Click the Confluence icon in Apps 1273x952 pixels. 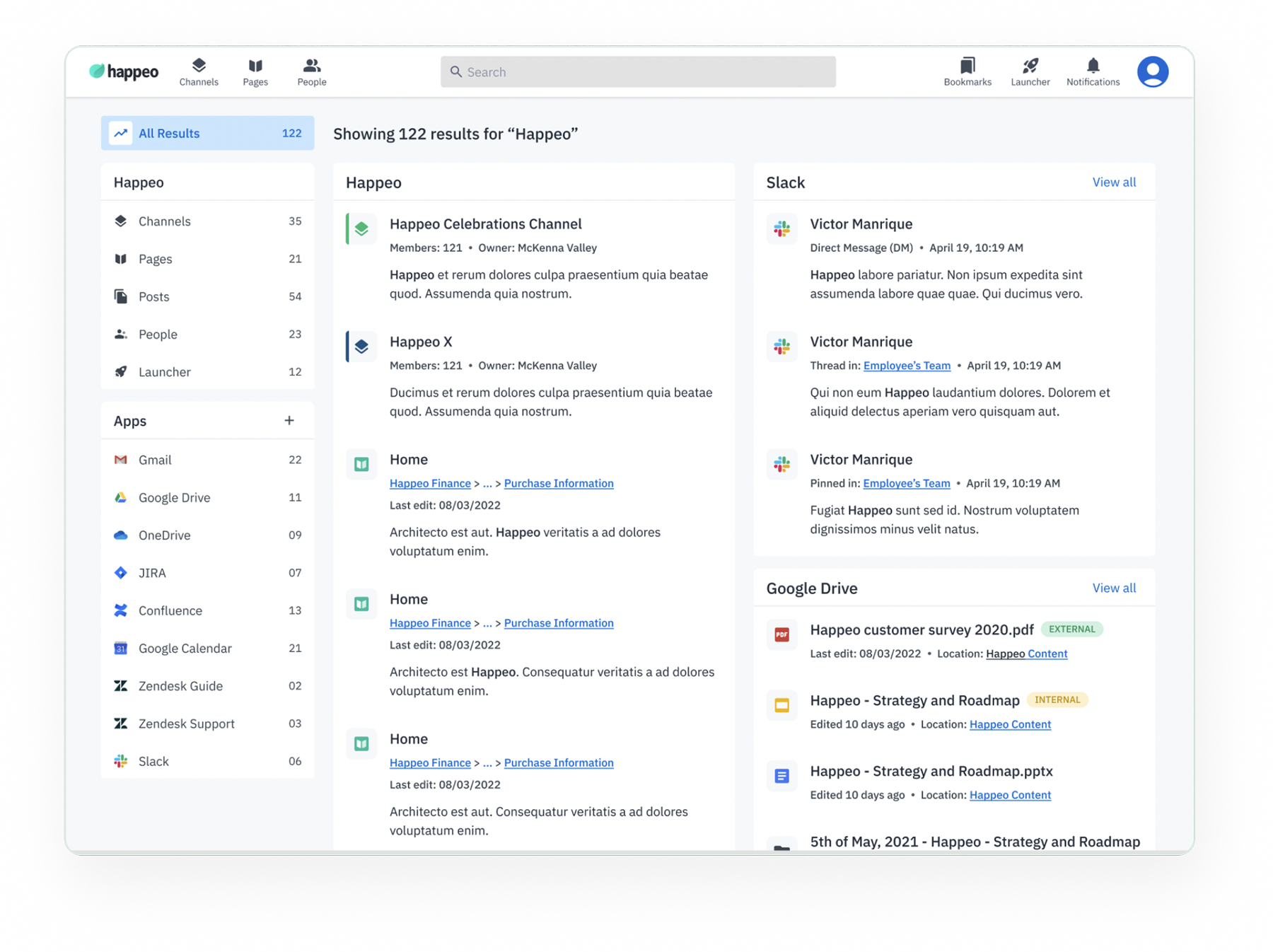pyautogui.click(x=121, y=610)
